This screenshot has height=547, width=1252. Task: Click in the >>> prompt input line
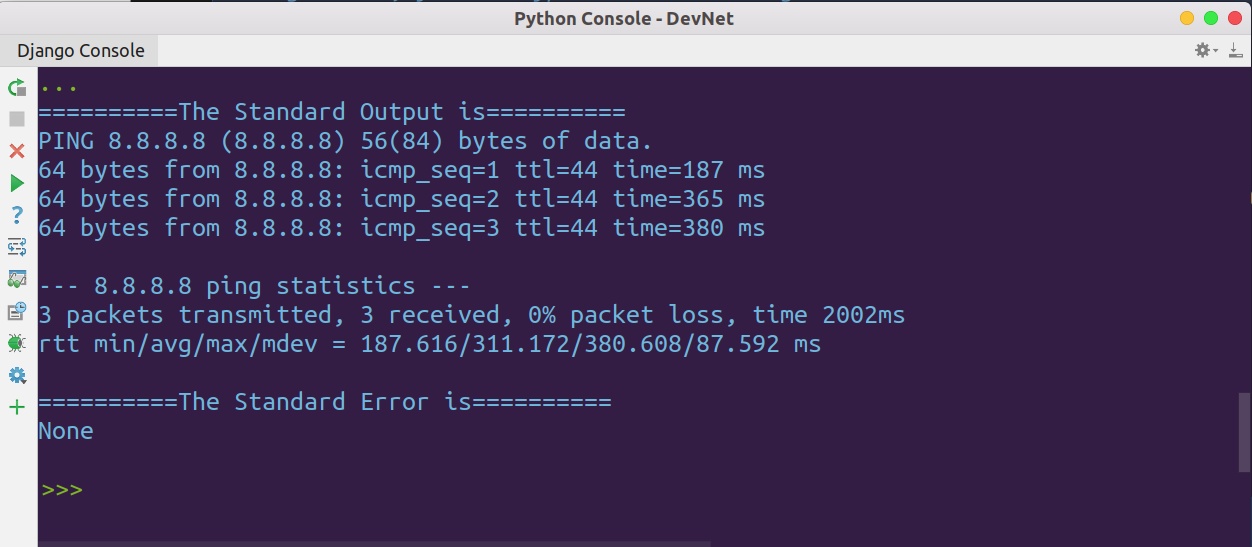click(x=640, y=490)
